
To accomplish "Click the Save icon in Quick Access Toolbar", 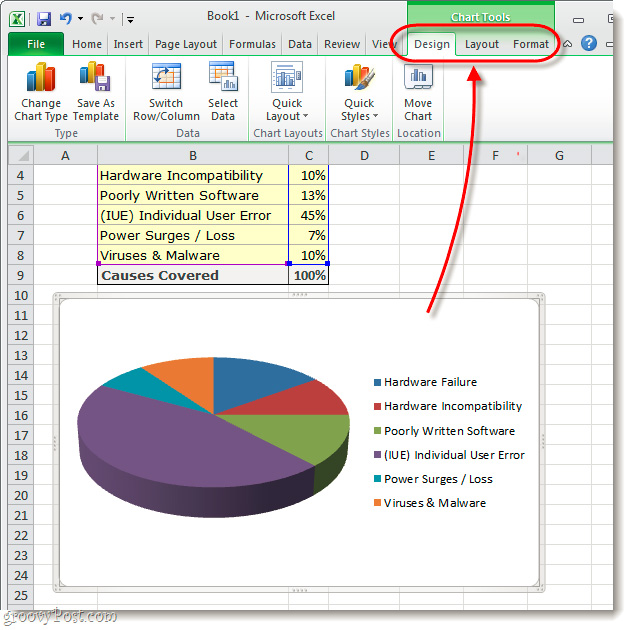I will coord(44,19).
